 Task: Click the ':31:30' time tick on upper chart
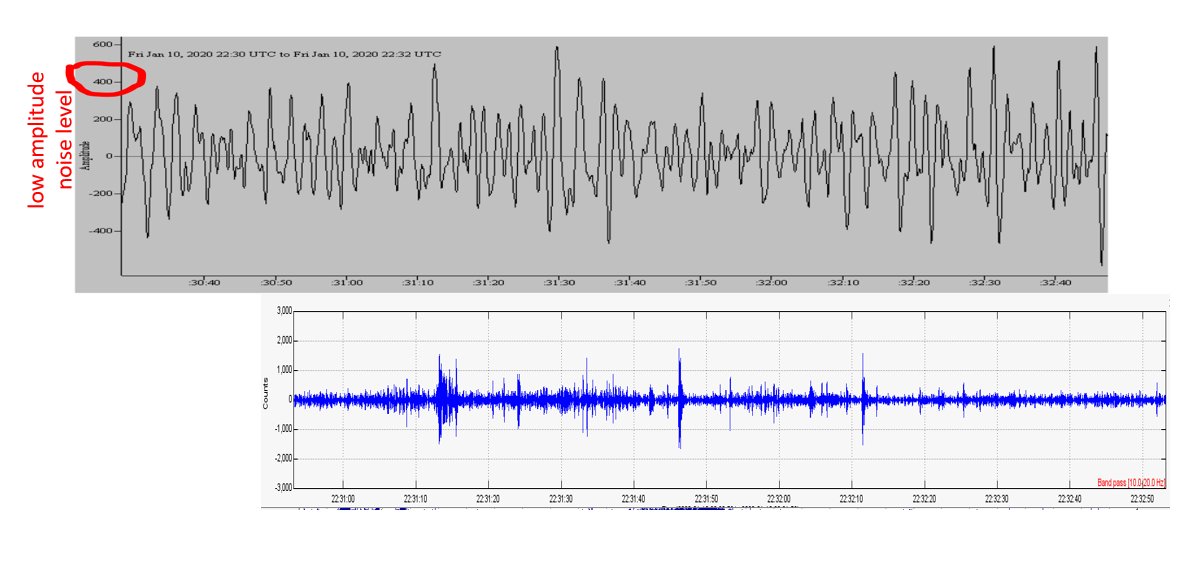tap(559, 283)
